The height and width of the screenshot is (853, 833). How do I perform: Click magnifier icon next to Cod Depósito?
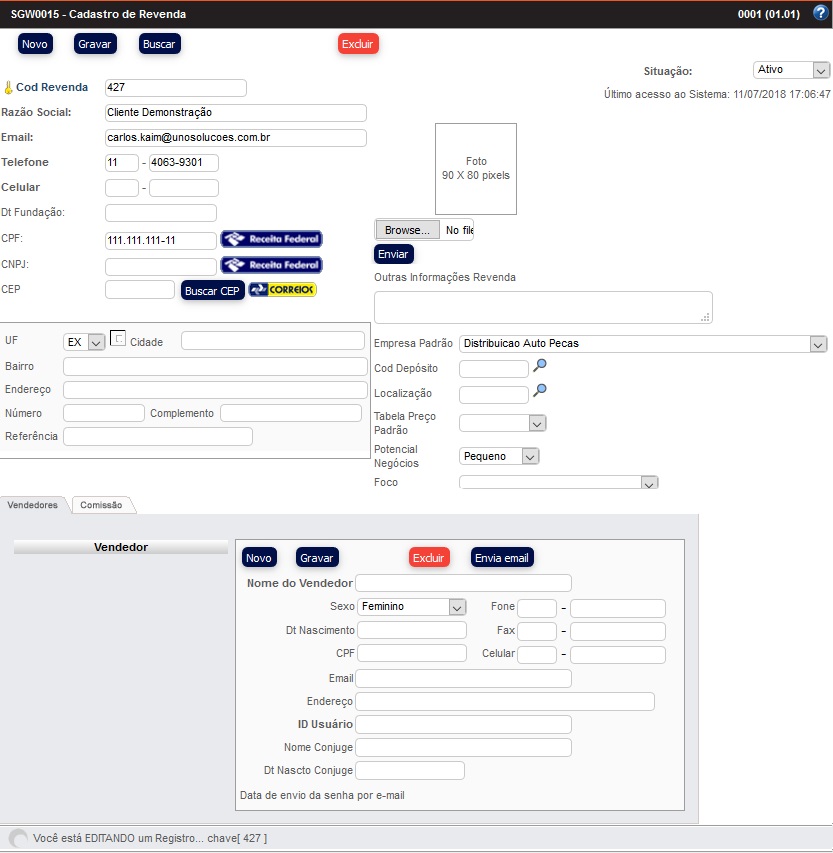tap(540, 367)
